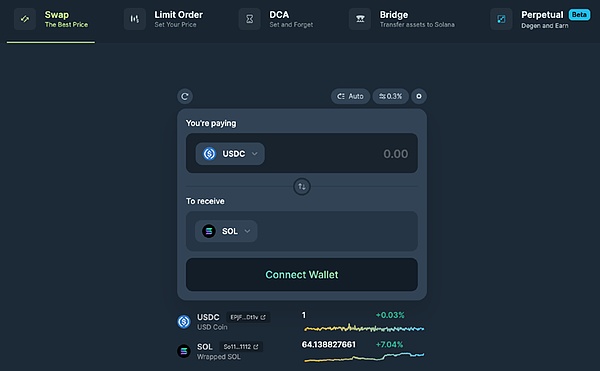Click the refresh quote icon

click(185, 96)
